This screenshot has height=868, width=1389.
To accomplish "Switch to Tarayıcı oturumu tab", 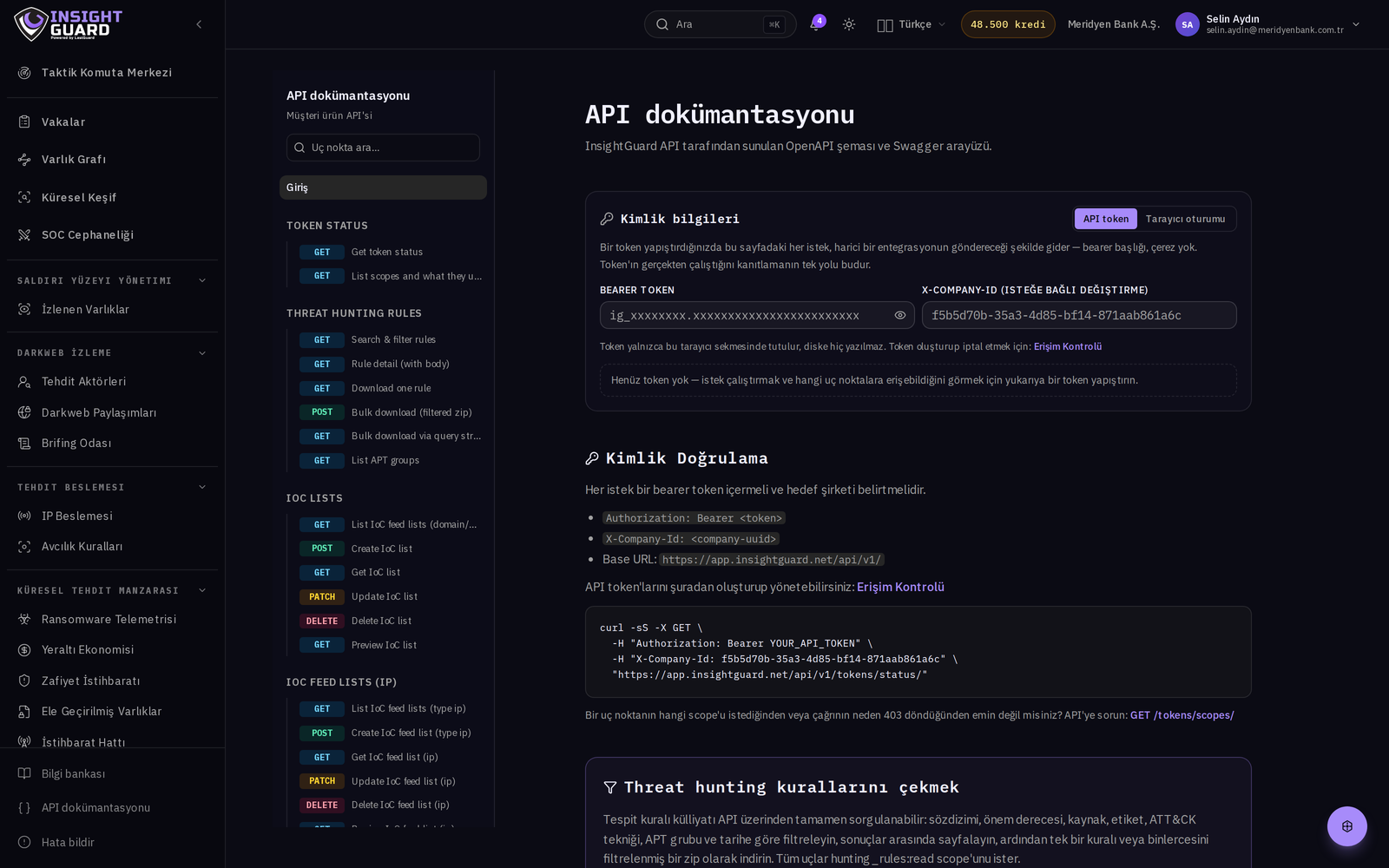I will [x=1185, y=219].
